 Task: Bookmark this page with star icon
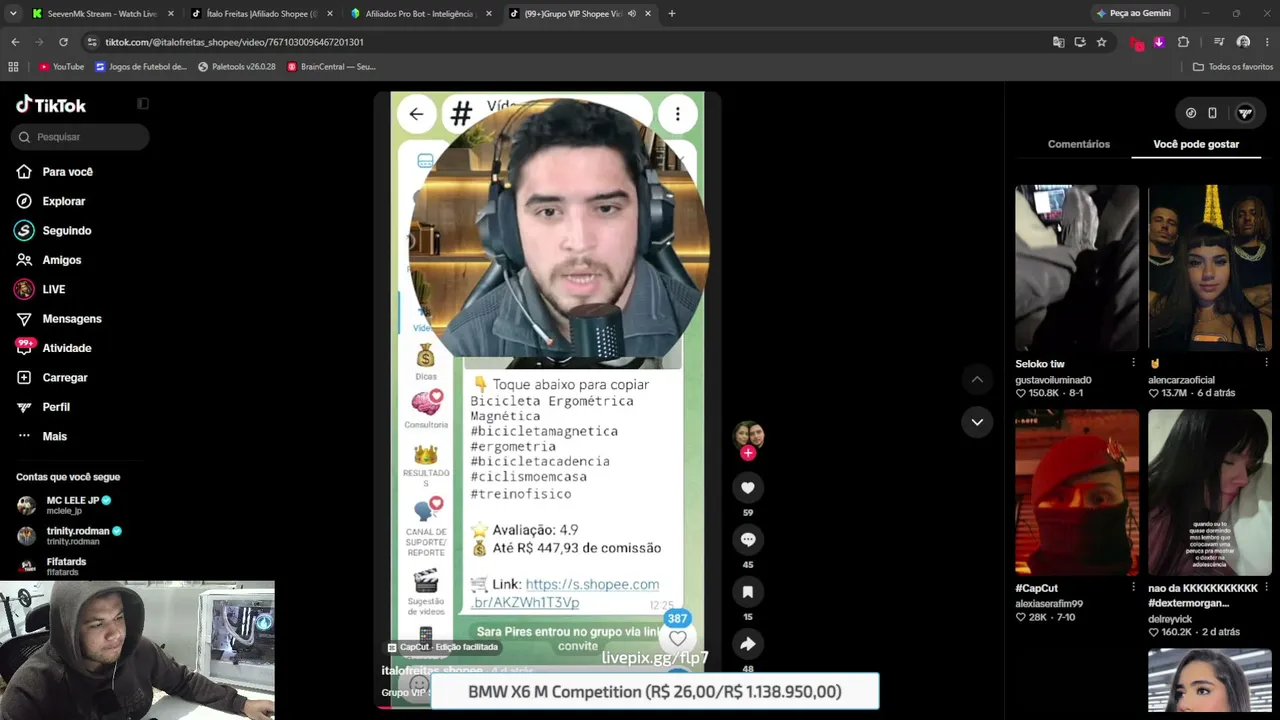pos(1101,42)
